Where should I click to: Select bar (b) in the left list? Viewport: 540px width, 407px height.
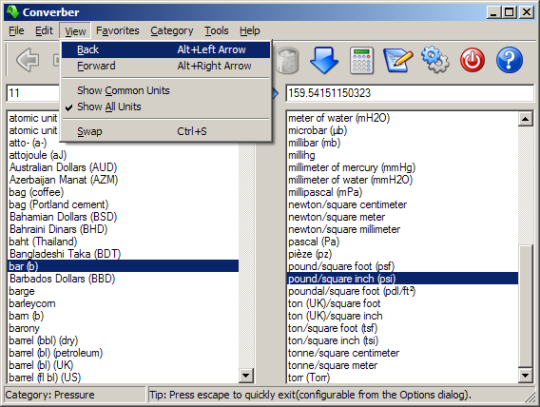[123, 266]
